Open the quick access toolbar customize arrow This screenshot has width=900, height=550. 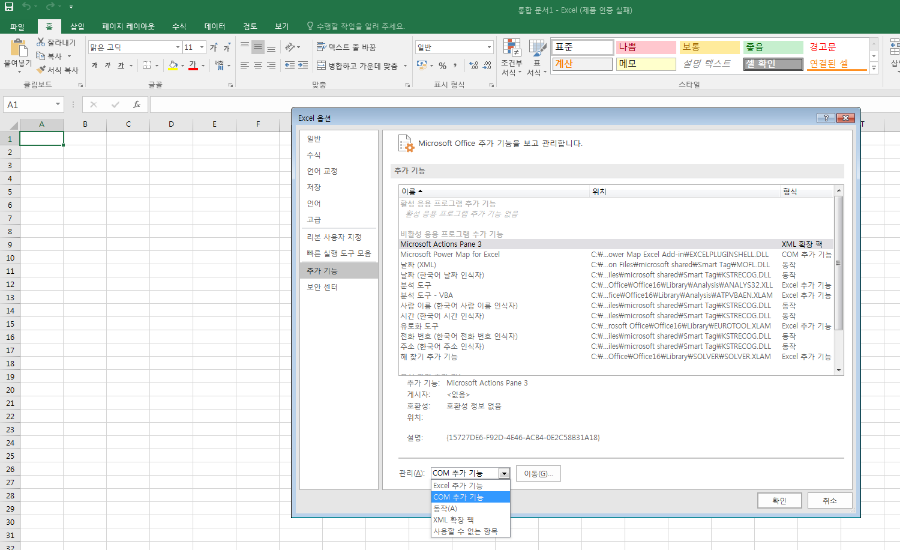tap(71, 7)
